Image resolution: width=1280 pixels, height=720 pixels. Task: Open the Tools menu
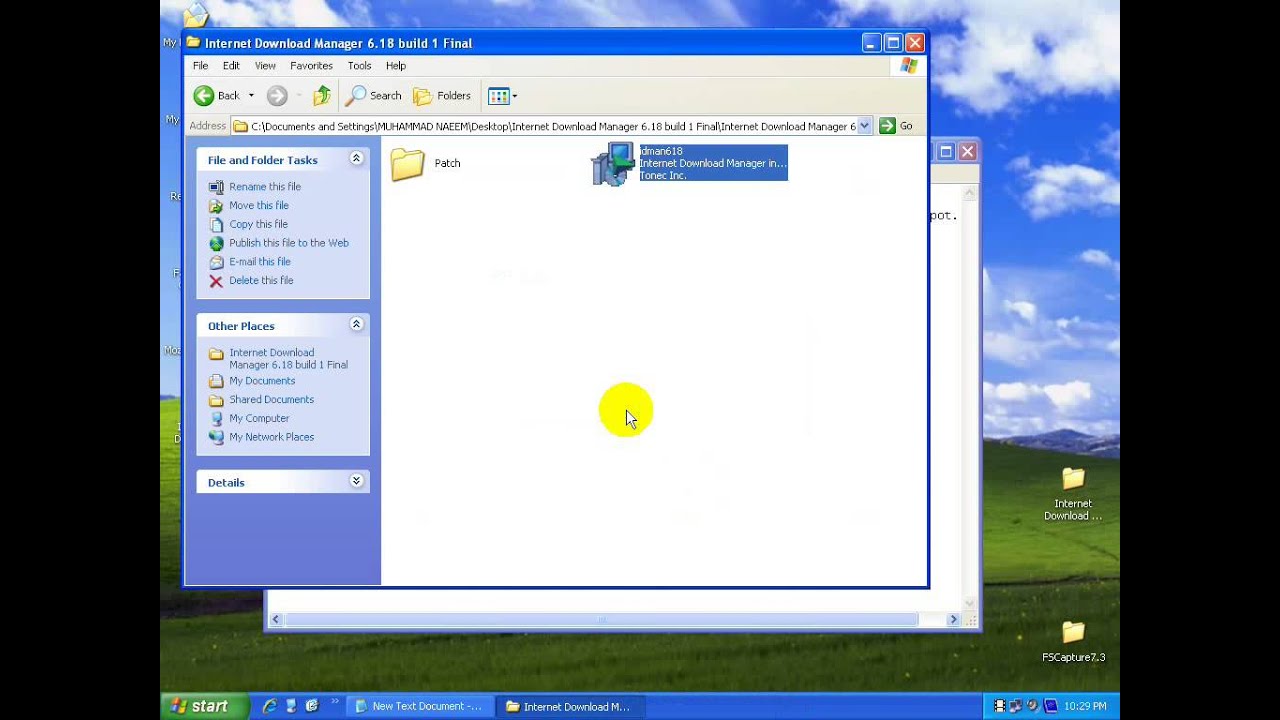359,66
